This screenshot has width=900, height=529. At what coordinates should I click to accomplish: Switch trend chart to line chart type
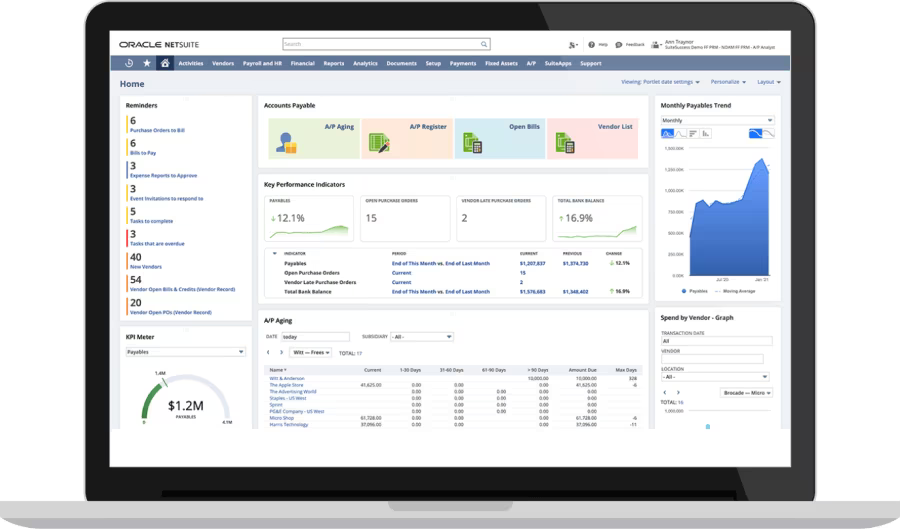coord(682,133)
